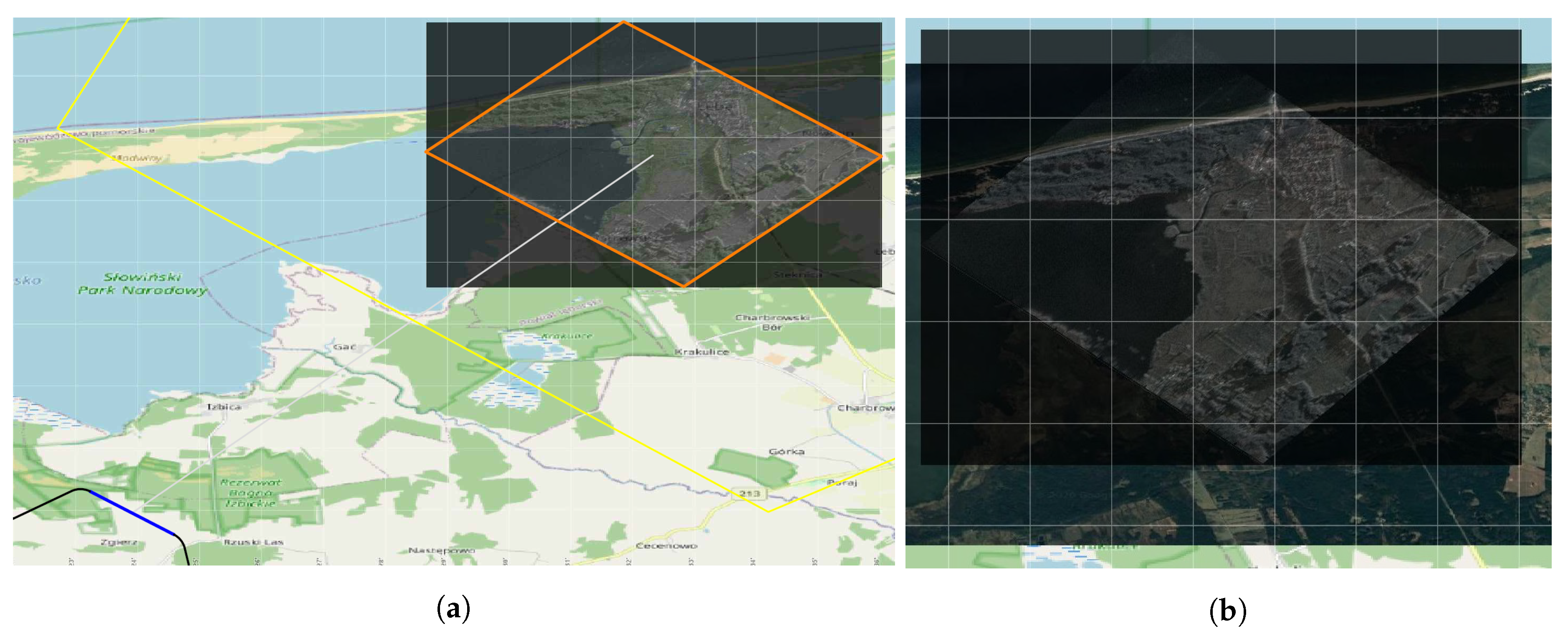
Task: Click the white line's upper endpoint
Action: coord(653,155)
